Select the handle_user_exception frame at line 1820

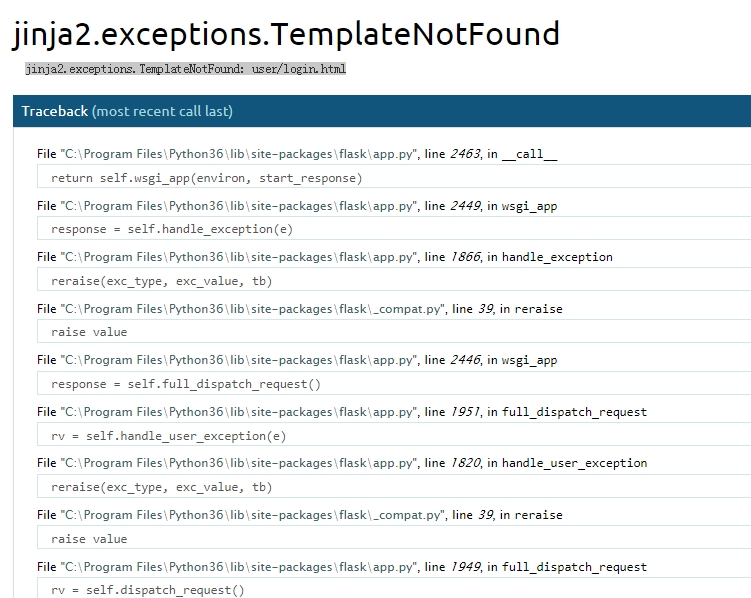[x=342, y=463]
